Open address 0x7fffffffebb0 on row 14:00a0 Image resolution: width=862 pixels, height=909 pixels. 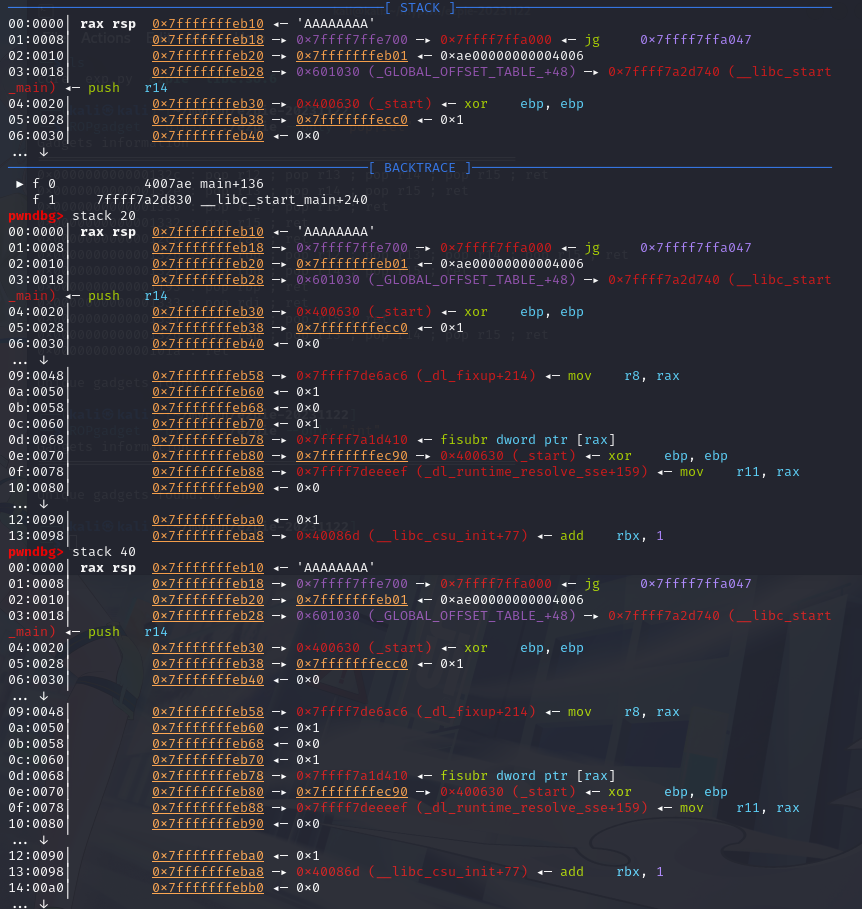pyautogui.click(x=208, y=888)
